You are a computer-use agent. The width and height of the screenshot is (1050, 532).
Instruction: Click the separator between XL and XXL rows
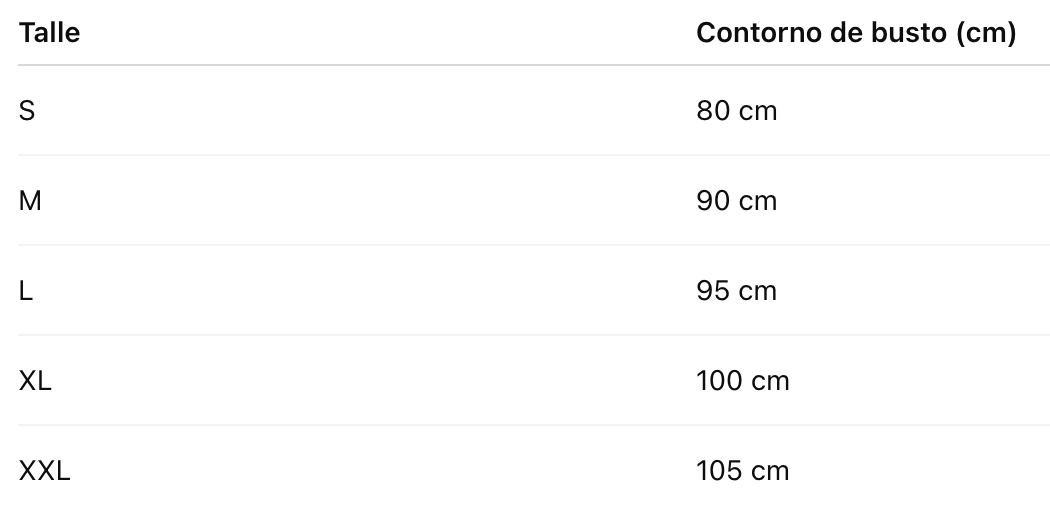coord(534,424)
